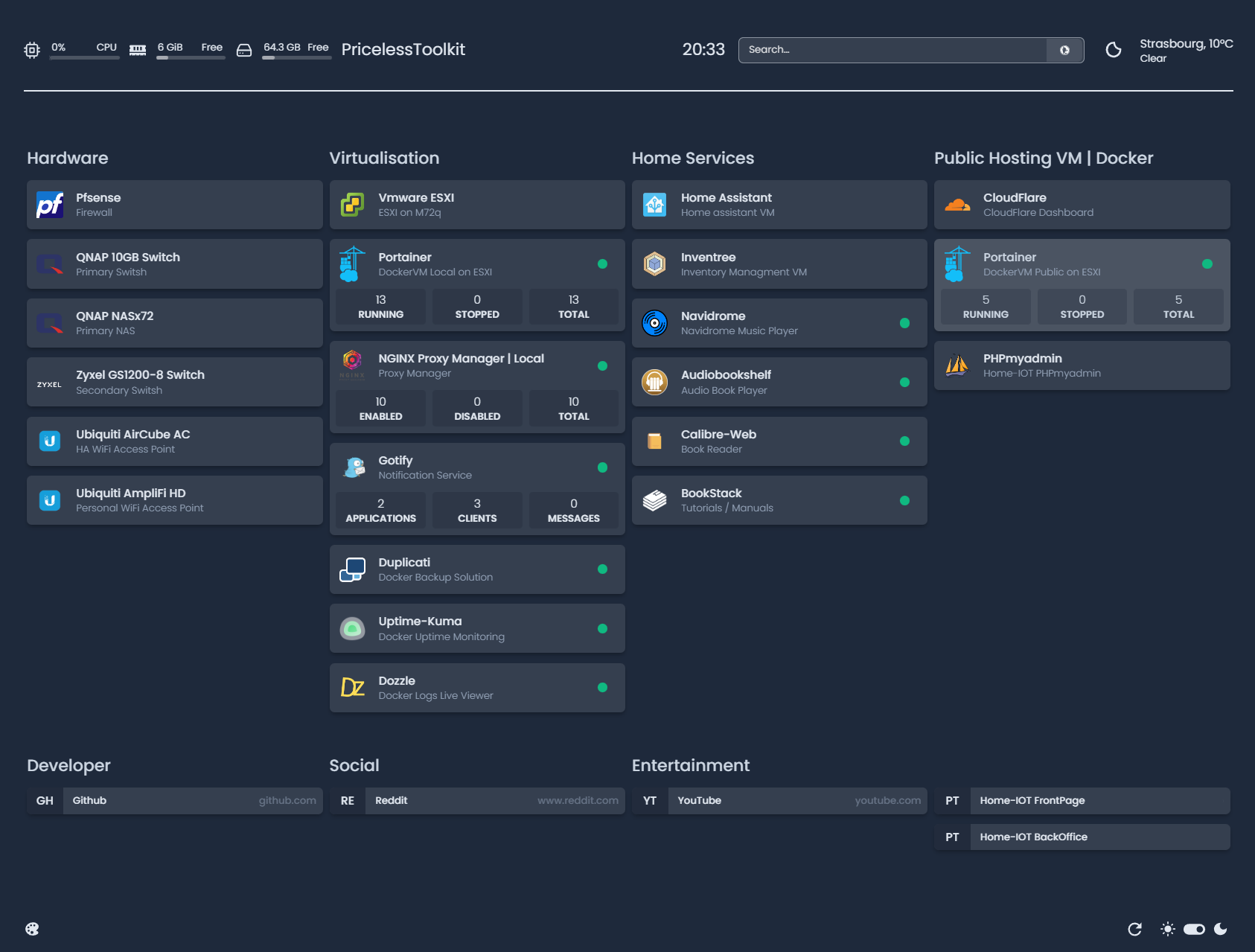Click the color palette icon in bottom corner
Image resolution: width=1255 pixels, height=952 pixels.
coord(33,929)
